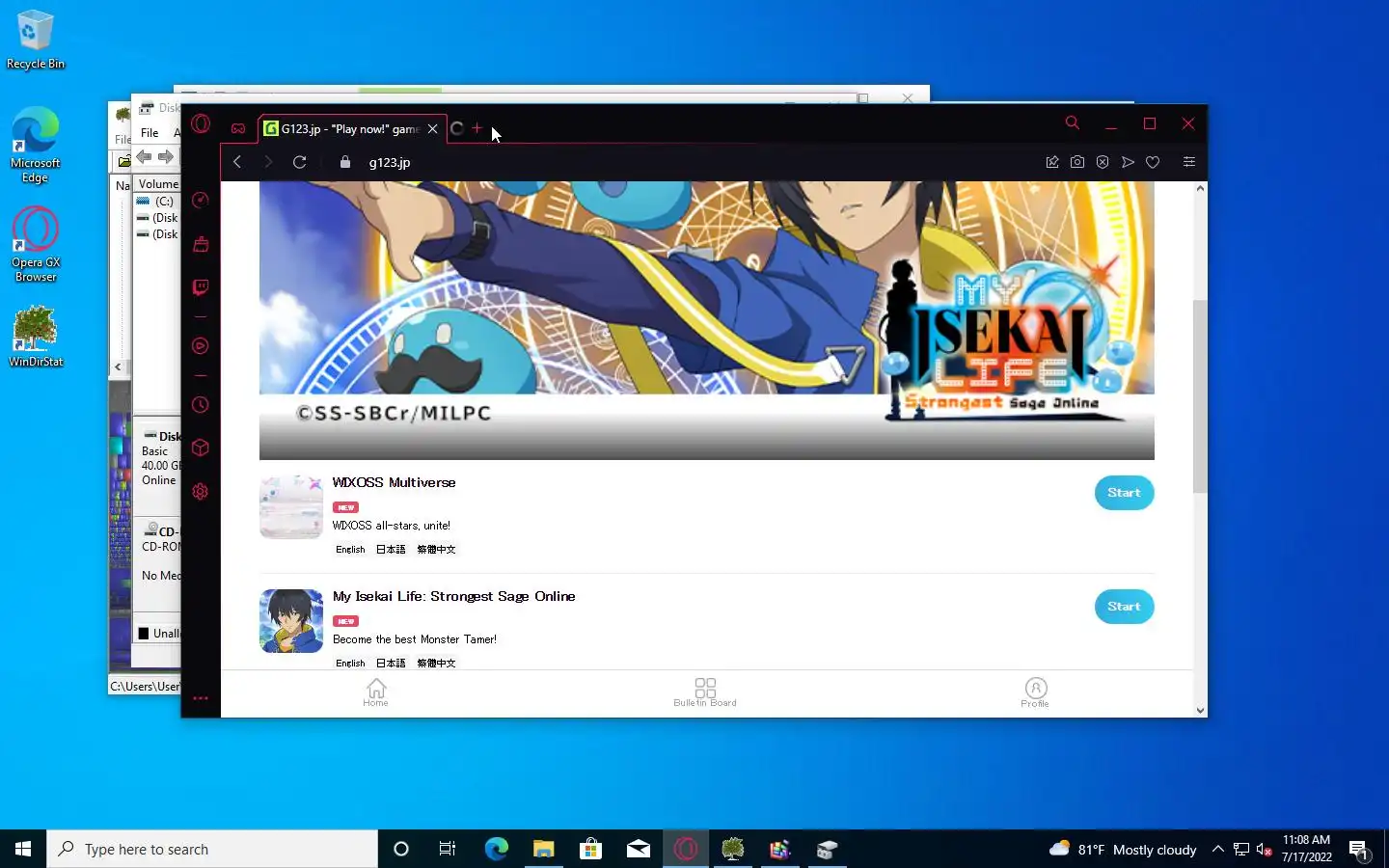
Task: Start My Isekai Life game
Action: pyautogui.click(x=1124, y=607)
